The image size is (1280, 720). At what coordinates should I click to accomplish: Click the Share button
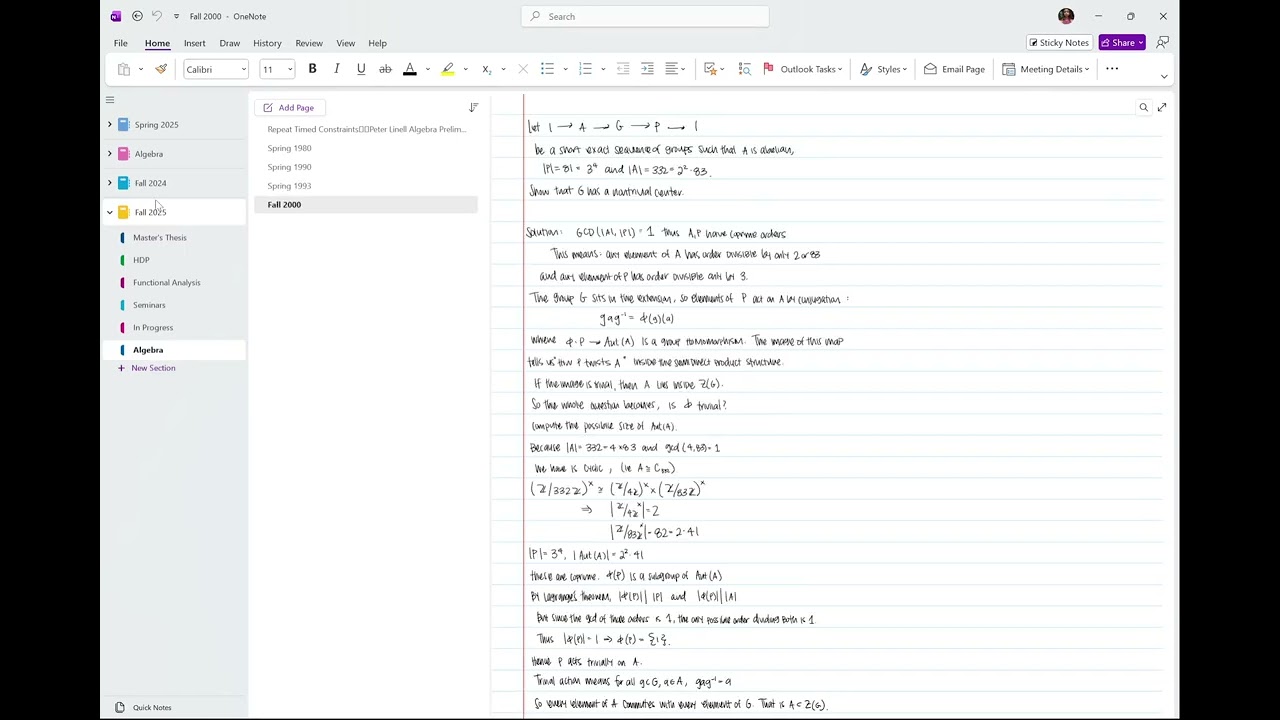click(x=1122, y=43)
